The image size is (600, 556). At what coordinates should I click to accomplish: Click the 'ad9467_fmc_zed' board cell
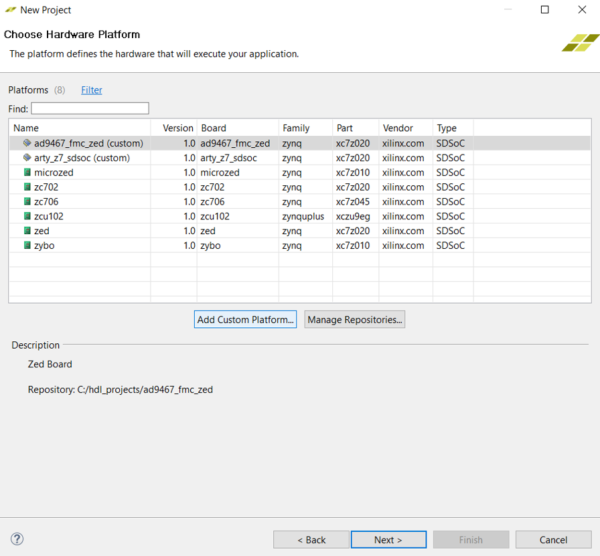[x=235, y=143]
